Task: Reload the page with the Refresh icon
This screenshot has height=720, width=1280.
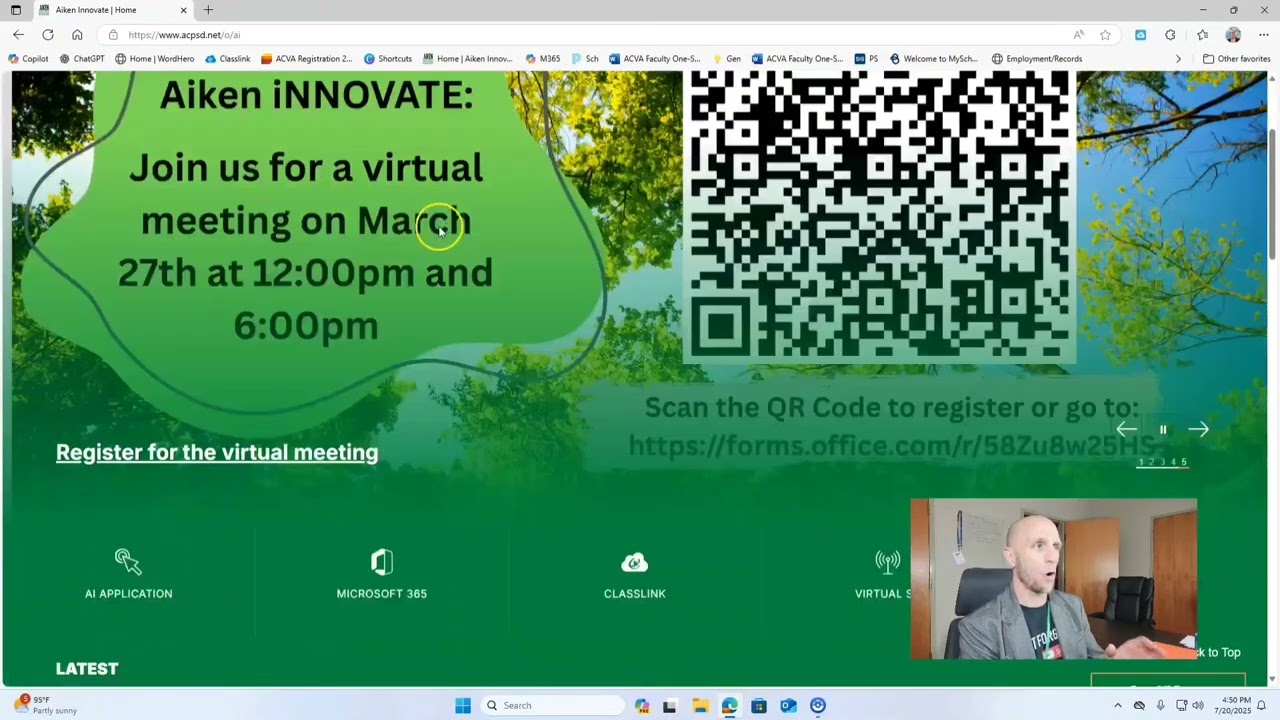Action: point(47,35)
